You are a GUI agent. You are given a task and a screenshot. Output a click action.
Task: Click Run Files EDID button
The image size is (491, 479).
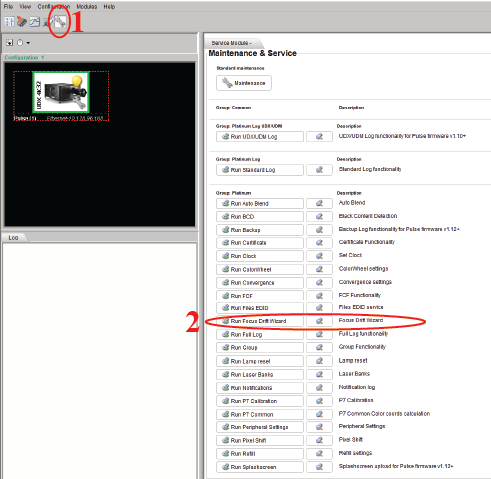pos(260,308)
